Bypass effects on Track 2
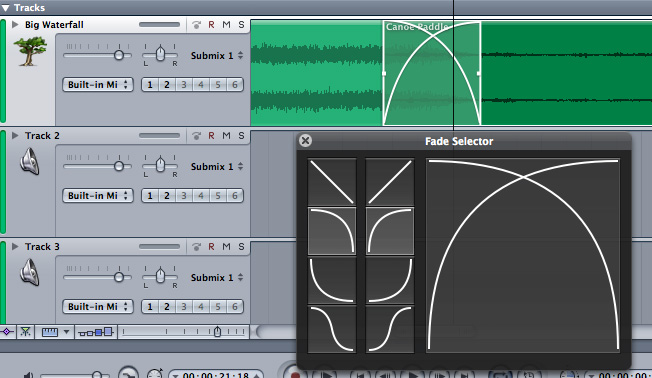Screen dimensions: 652x378 click(196, 136)
